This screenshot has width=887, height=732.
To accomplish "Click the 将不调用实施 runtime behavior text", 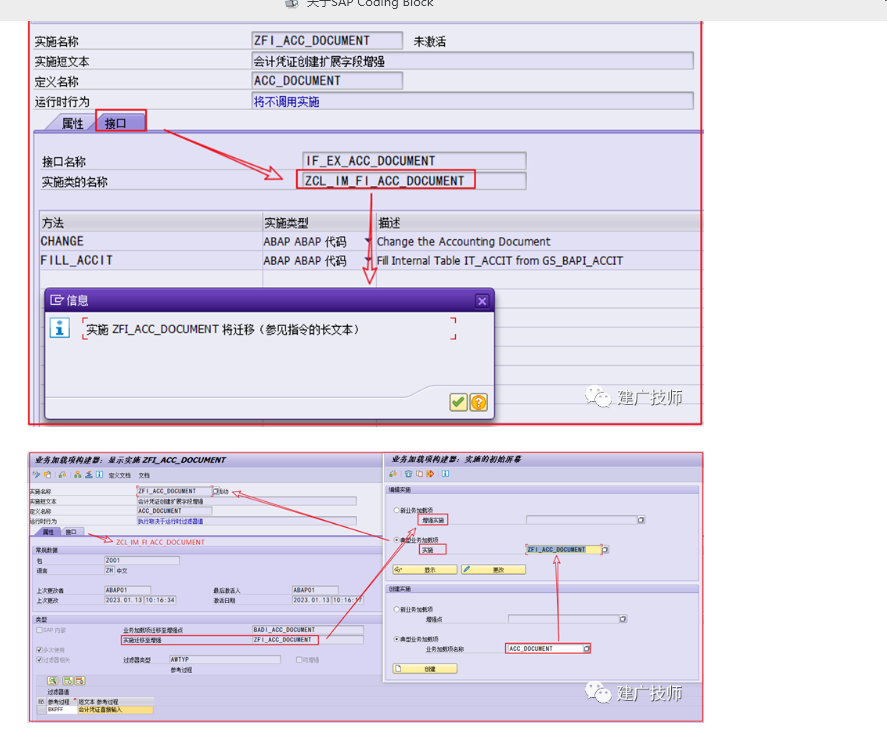I will point(286,102).
